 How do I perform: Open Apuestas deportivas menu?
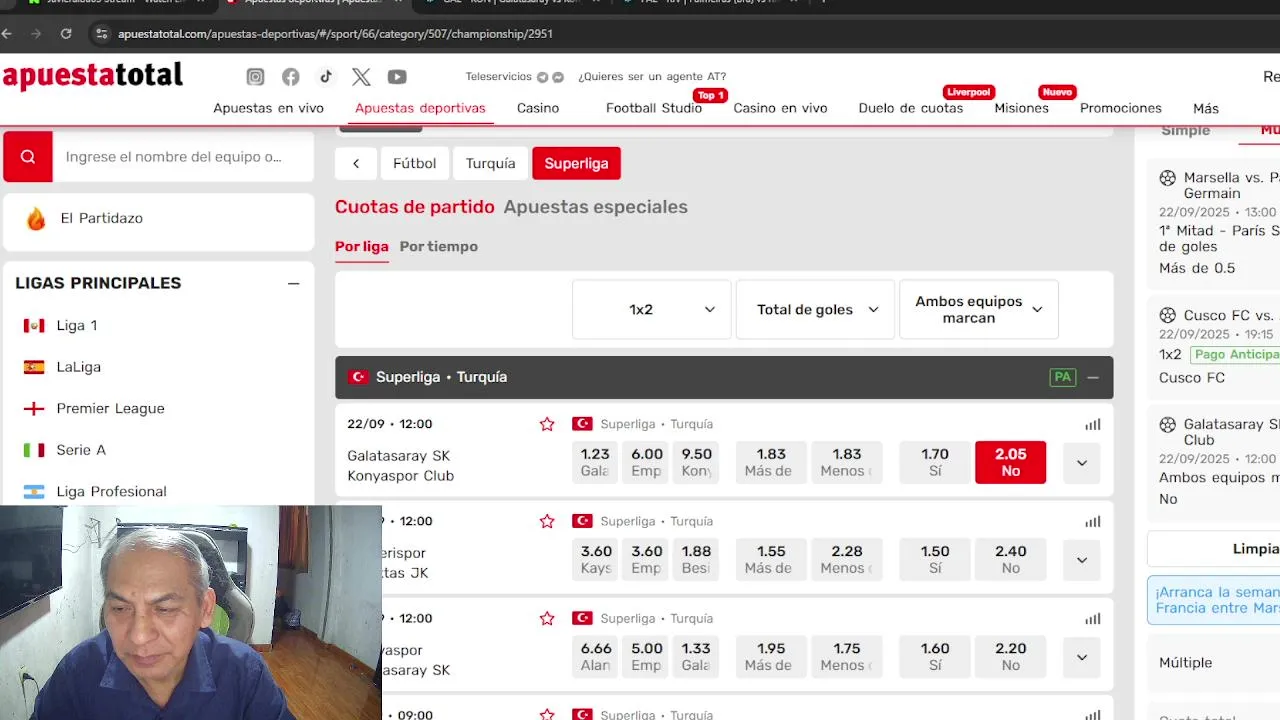420,108
